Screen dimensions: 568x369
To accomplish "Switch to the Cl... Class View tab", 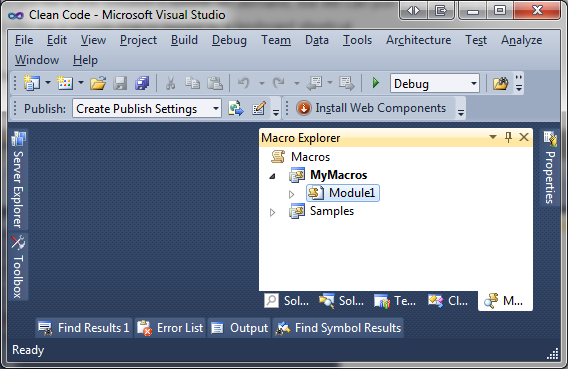I will click(x=448, y=301).
